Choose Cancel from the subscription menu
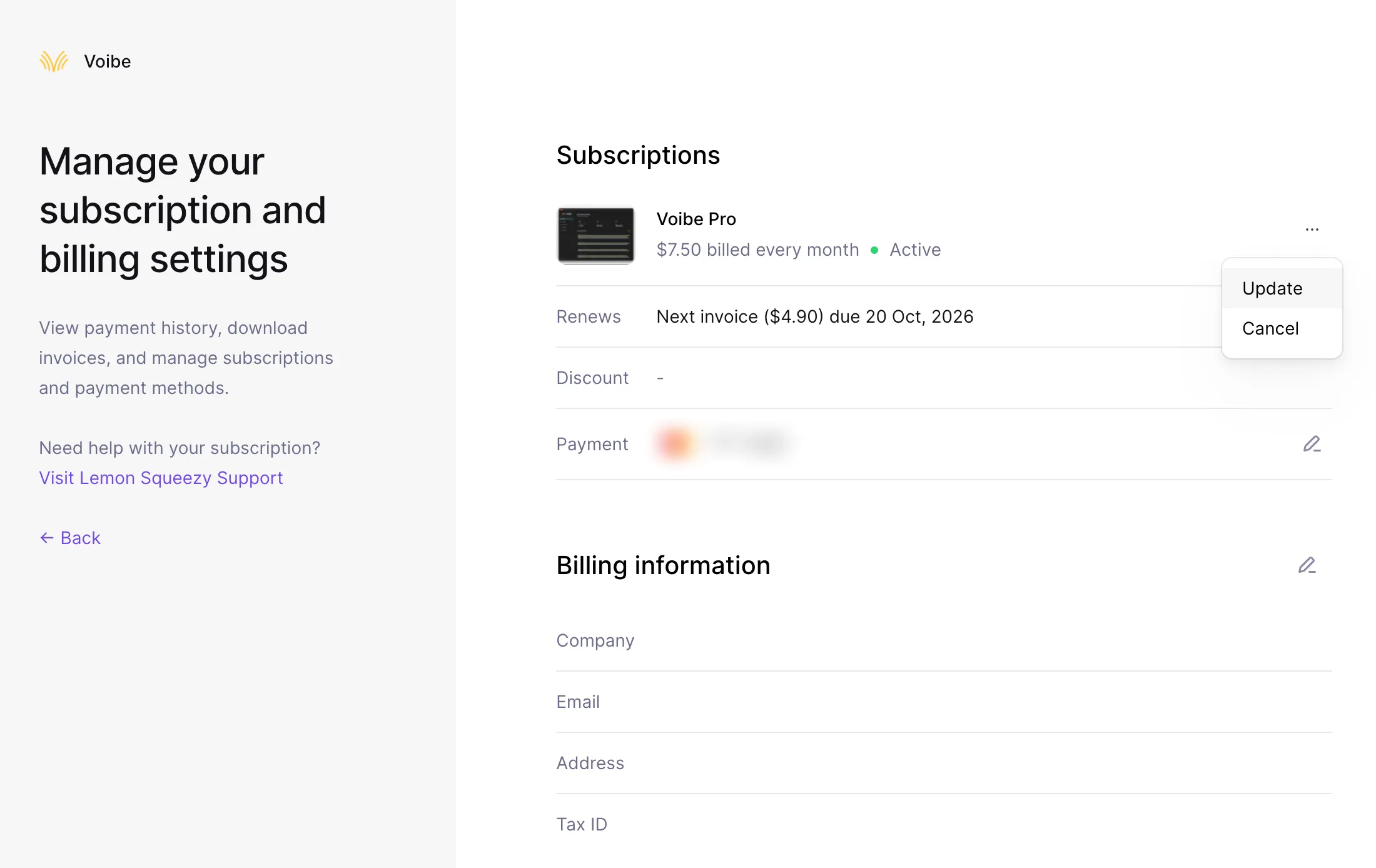1376x868 pixels. pyautogui.click(x=1282, y=328)
